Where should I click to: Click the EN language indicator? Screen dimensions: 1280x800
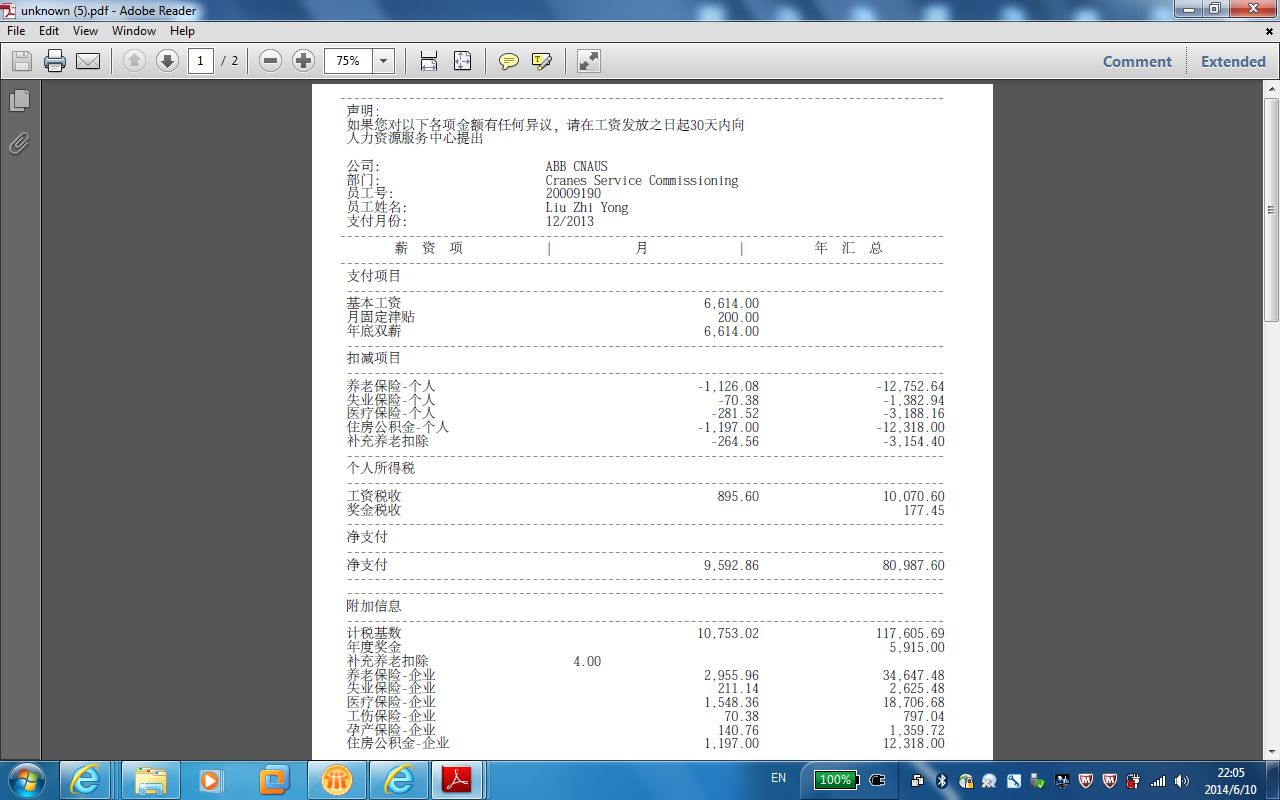point(779,778)
